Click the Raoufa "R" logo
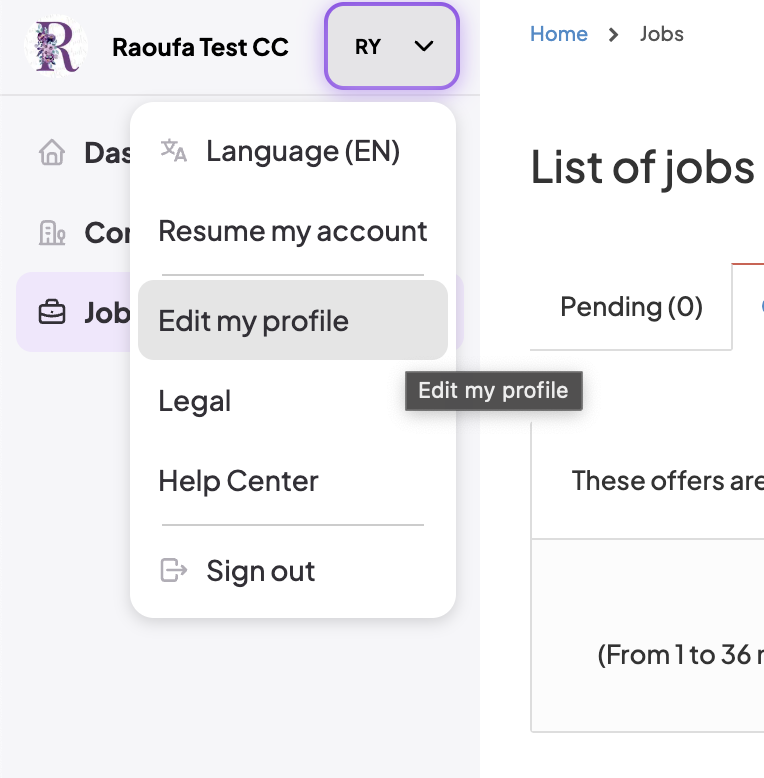Viewport: 764px width, 778px height. [56, 46]
